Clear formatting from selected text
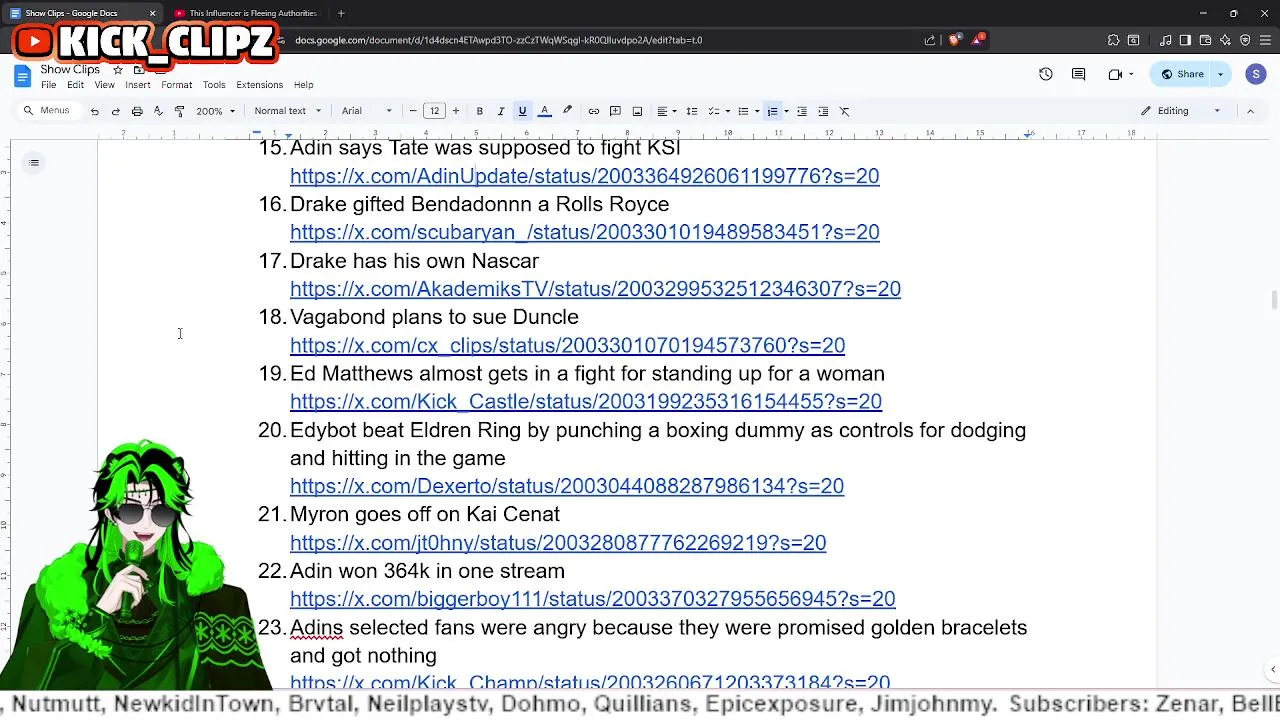1280x720 pixels. click(845, 111)
